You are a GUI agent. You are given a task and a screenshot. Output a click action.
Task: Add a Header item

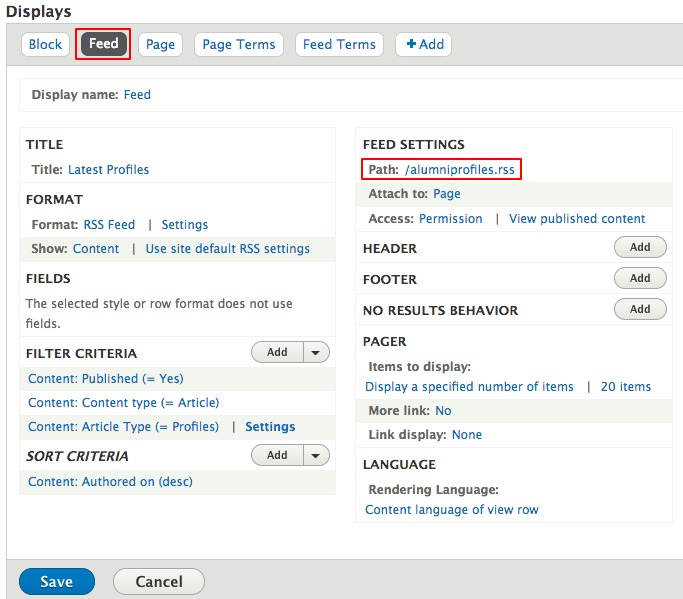640,247
